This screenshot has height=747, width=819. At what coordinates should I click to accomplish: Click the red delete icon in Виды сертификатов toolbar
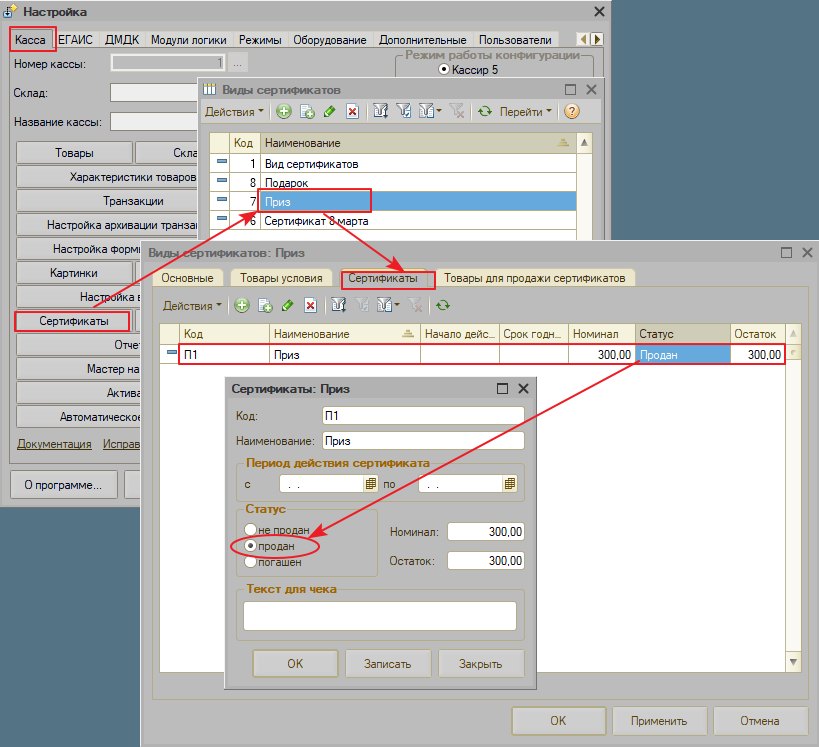click(353, 111)
